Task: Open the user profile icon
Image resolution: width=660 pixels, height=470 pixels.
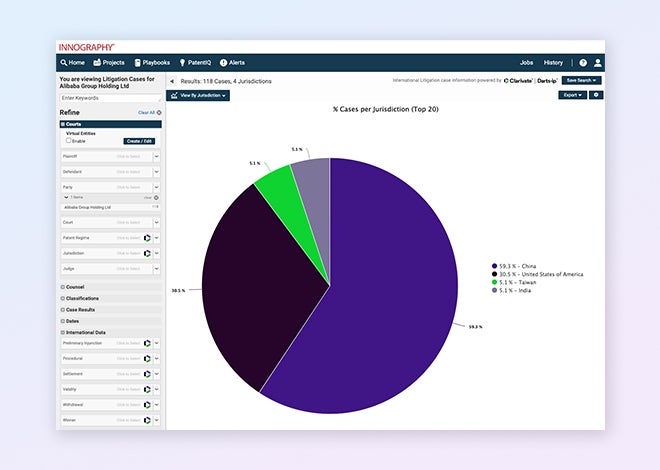Action: coord(597,62)
